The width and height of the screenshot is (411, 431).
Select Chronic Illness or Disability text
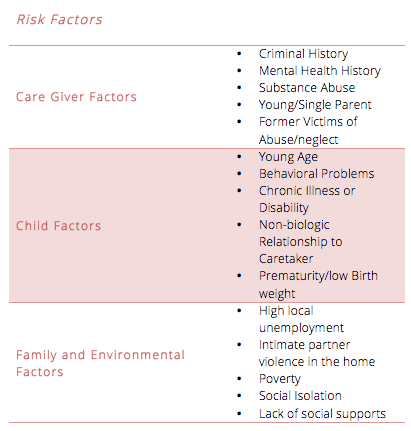[307, 199]
